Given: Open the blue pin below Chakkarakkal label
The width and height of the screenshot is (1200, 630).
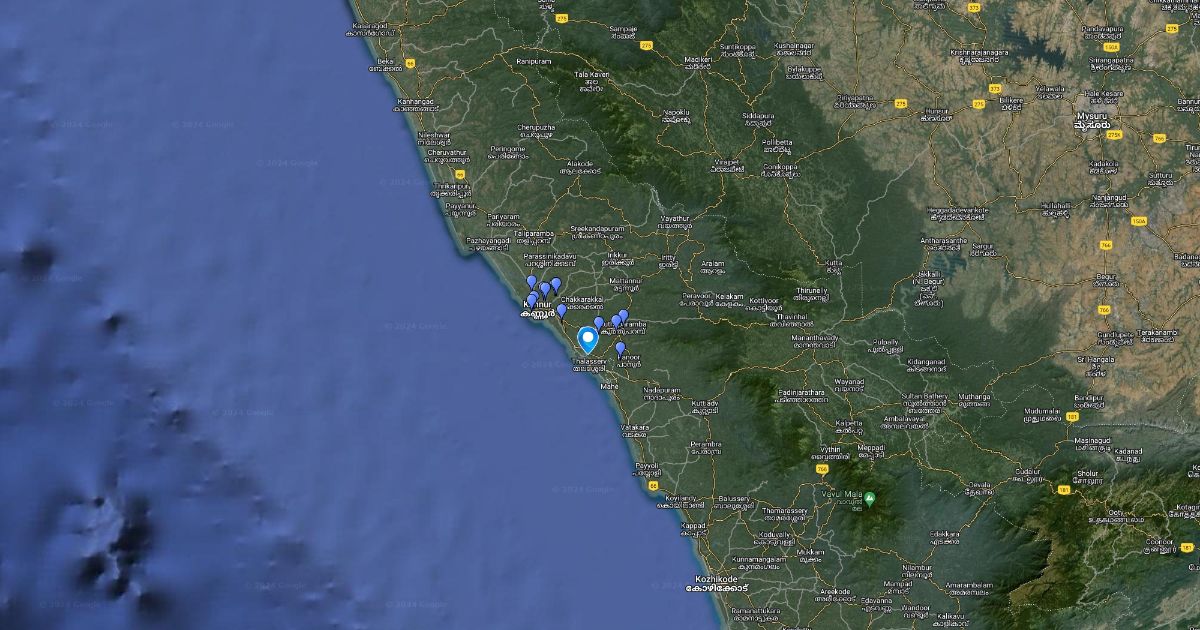Looking at the screenshot, I should (x=561, y=311).
